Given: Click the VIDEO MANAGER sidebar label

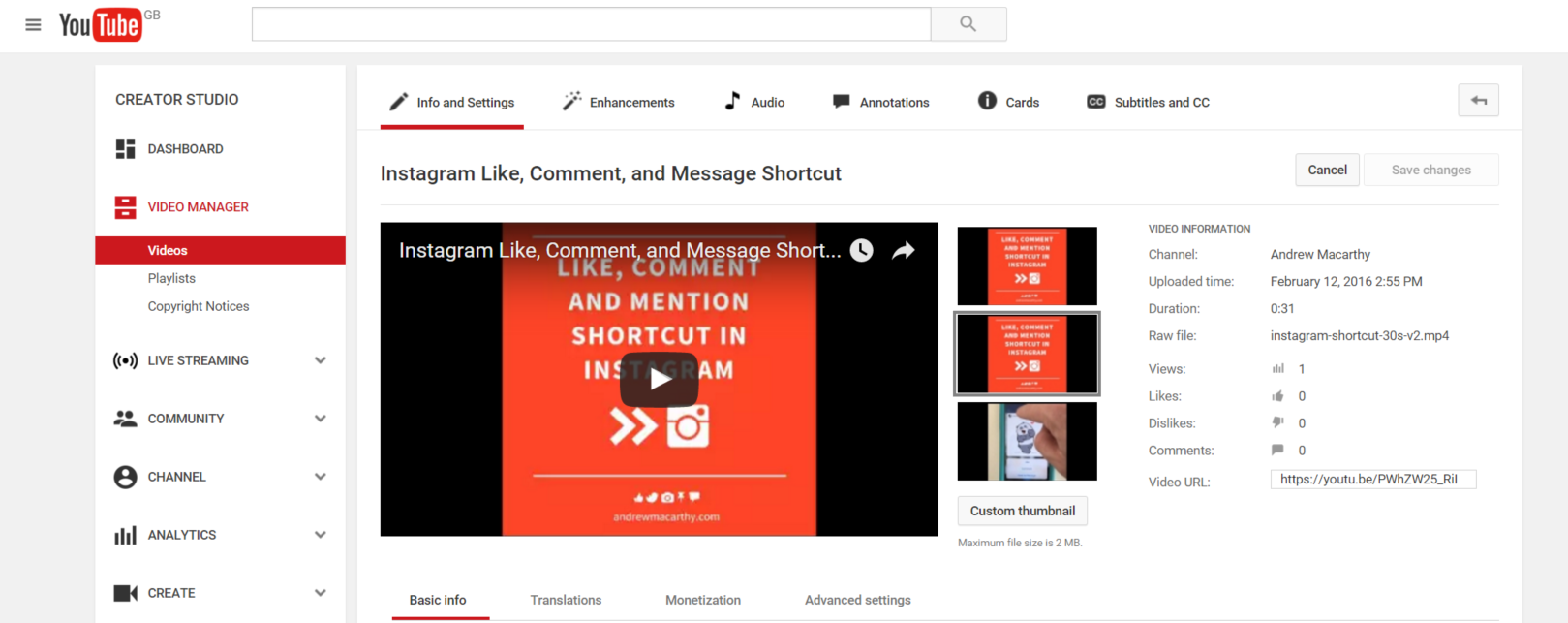Looking at the screenshot, I should click(x=199, y=206).
